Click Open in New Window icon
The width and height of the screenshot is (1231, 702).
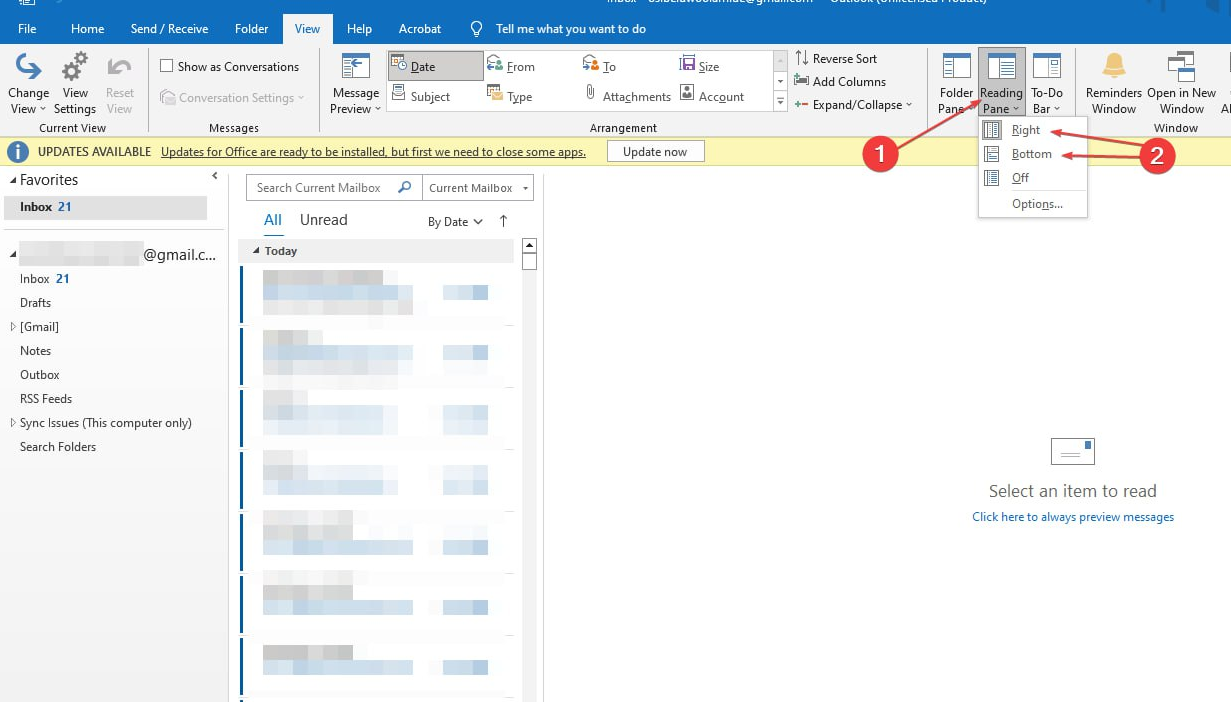(x=1181, y=67)
